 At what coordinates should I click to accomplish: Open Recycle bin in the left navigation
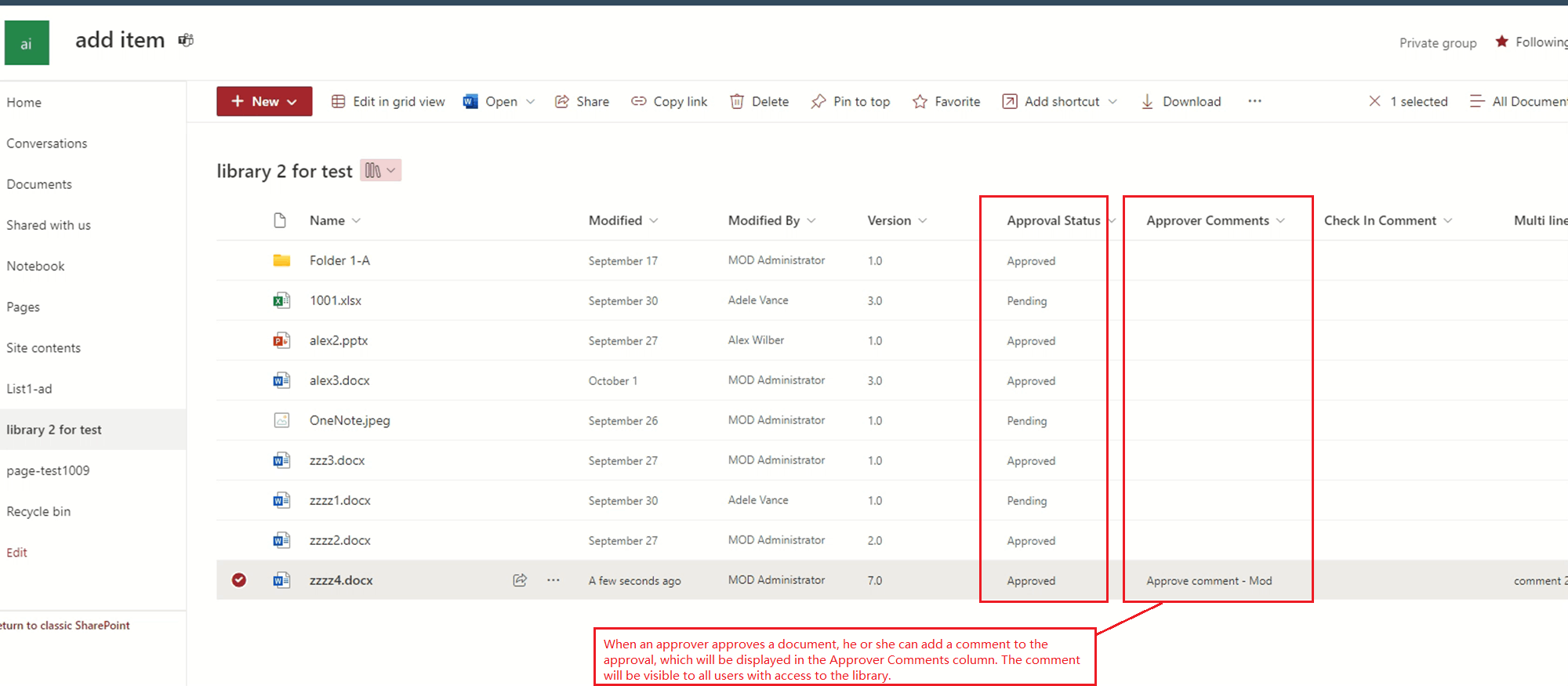tap(38, 511)
